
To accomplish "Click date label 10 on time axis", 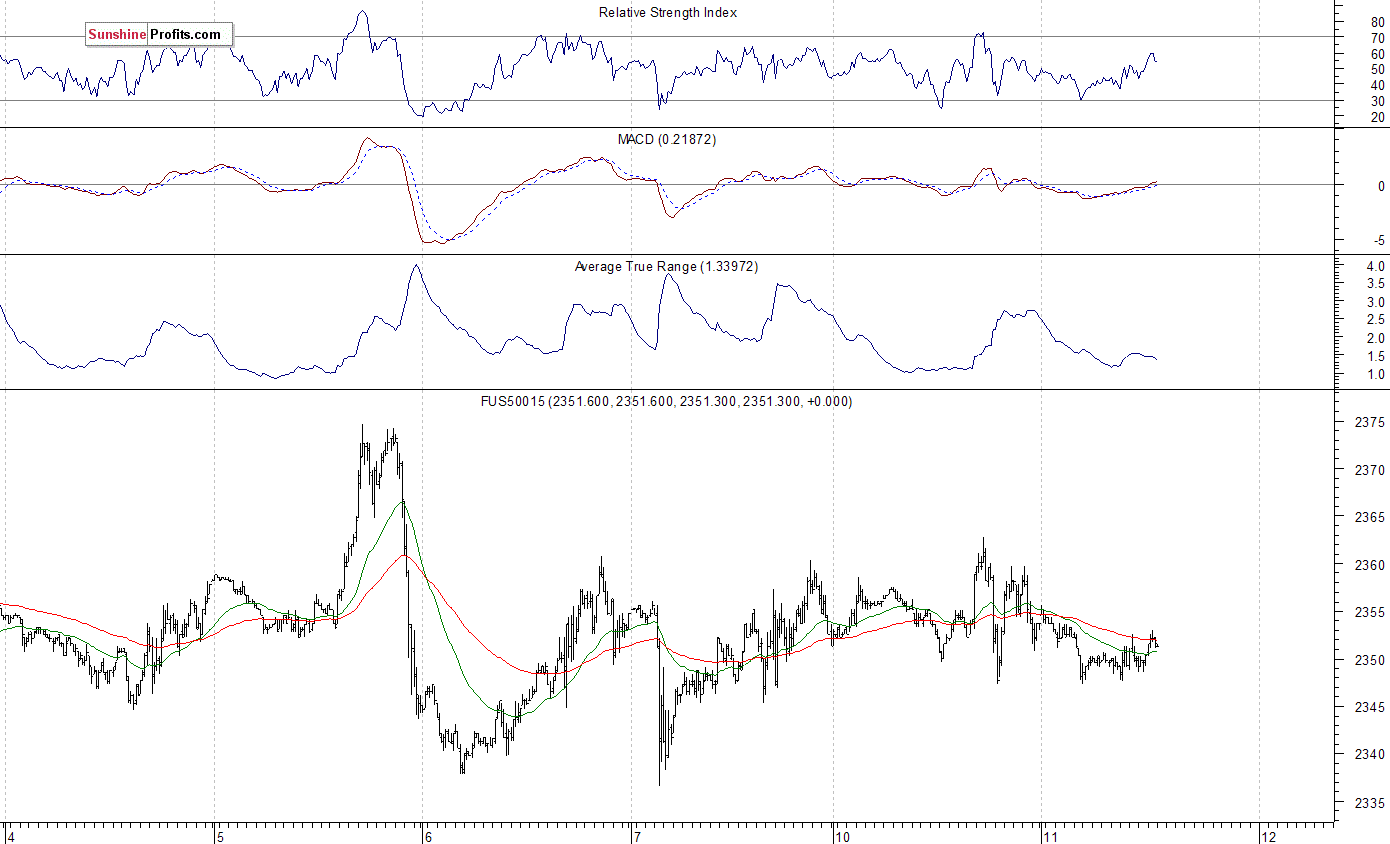I will pyautogui.click(x=842, y=836).
